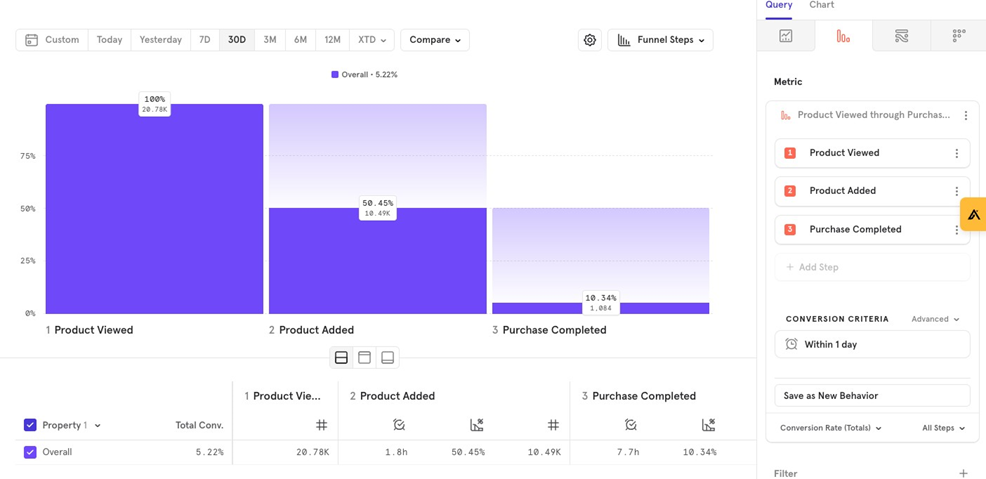Click the Overall legend color swatch
The height and width of the screenshot is (479, 986).
335,75
